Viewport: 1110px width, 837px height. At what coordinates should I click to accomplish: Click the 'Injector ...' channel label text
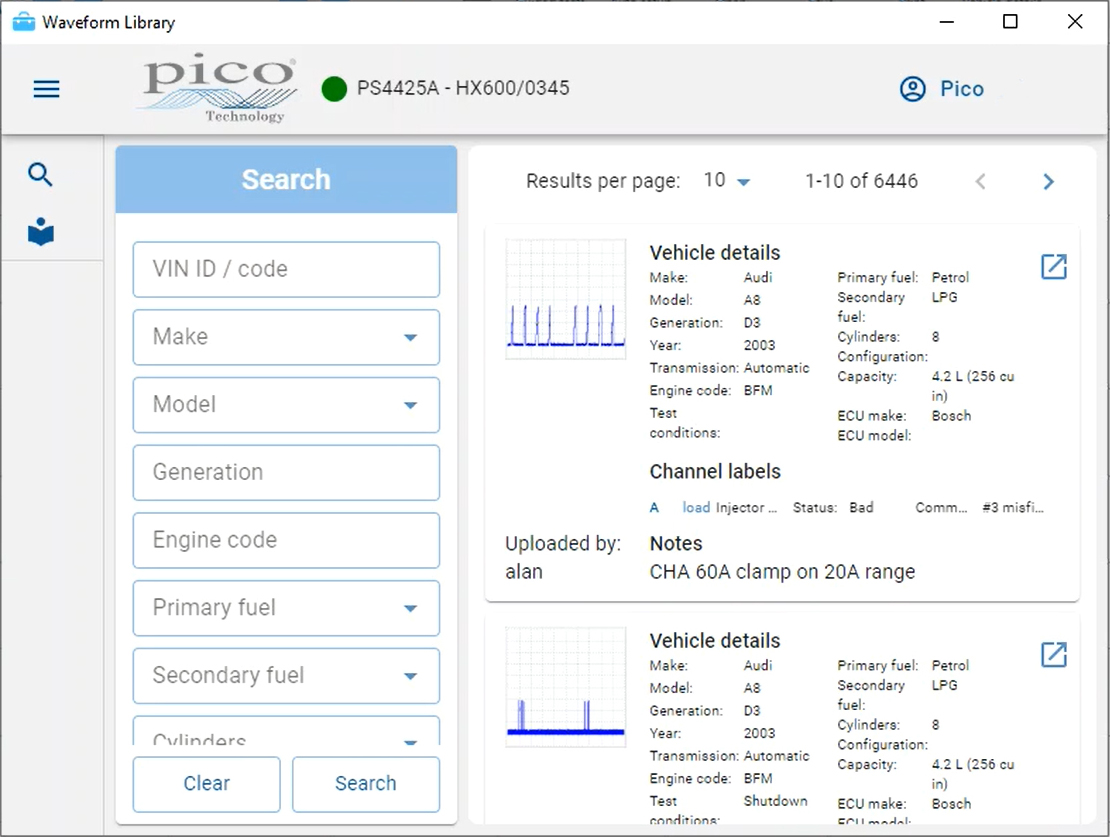click(x=746, y=508)
